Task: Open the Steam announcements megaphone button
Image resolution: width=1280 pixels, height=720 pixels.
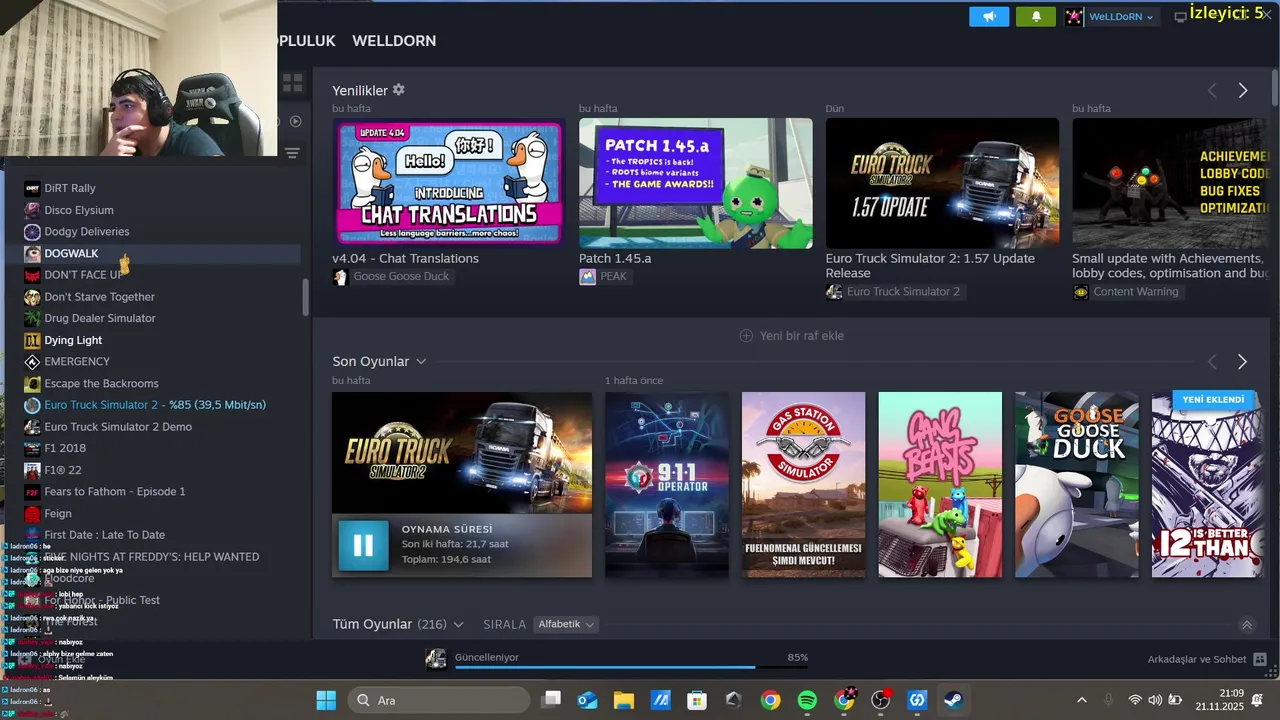Action: (x=989, y=16)
